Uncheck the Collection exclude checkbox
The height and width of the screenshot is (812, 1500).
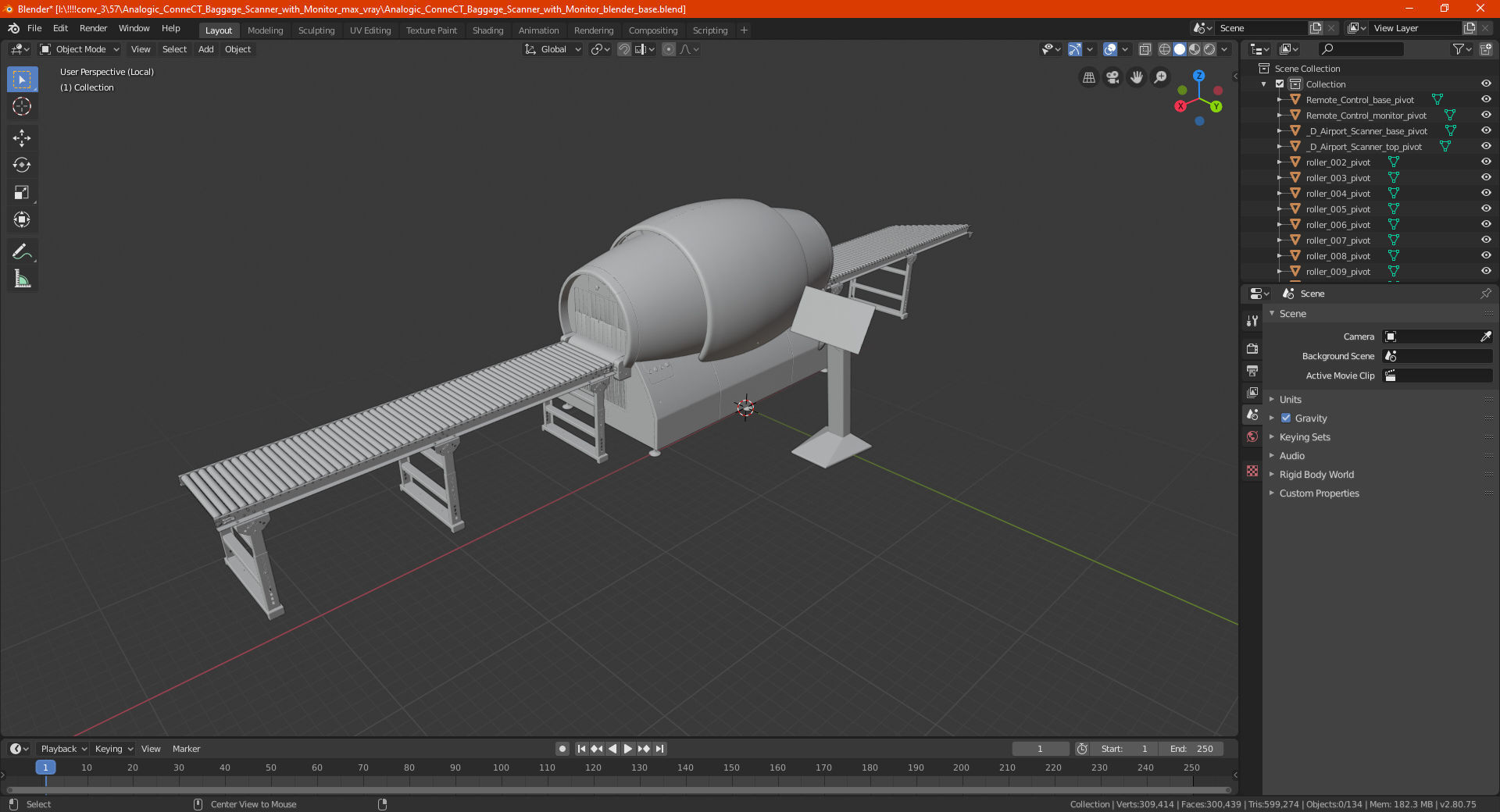pyautogui.click(x=1280, y=84)
